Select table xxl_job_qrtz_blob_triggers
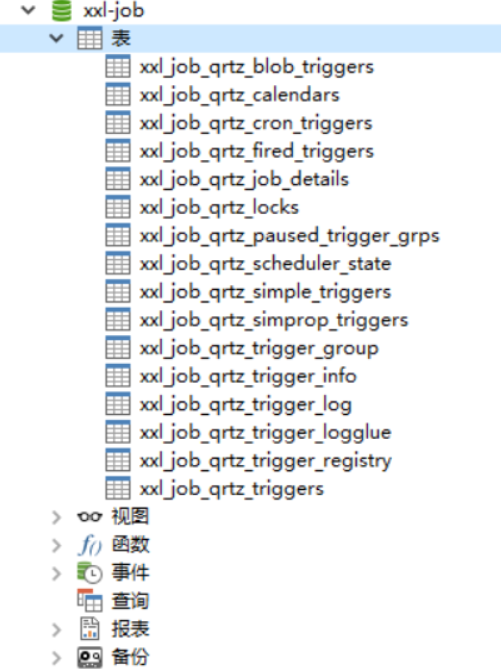 click(257, 67)
